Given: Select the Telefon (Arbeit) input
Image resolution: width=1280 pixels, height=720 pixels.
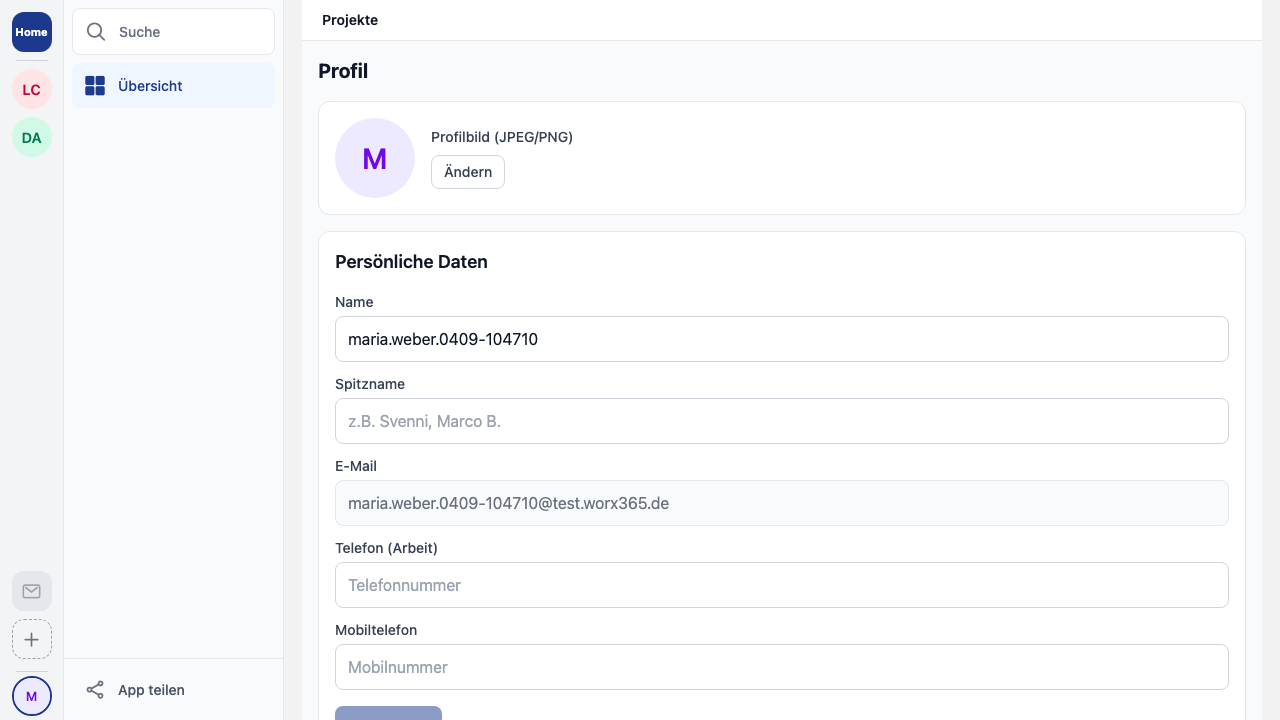Looking at the screenshot, I should (781, 585).
